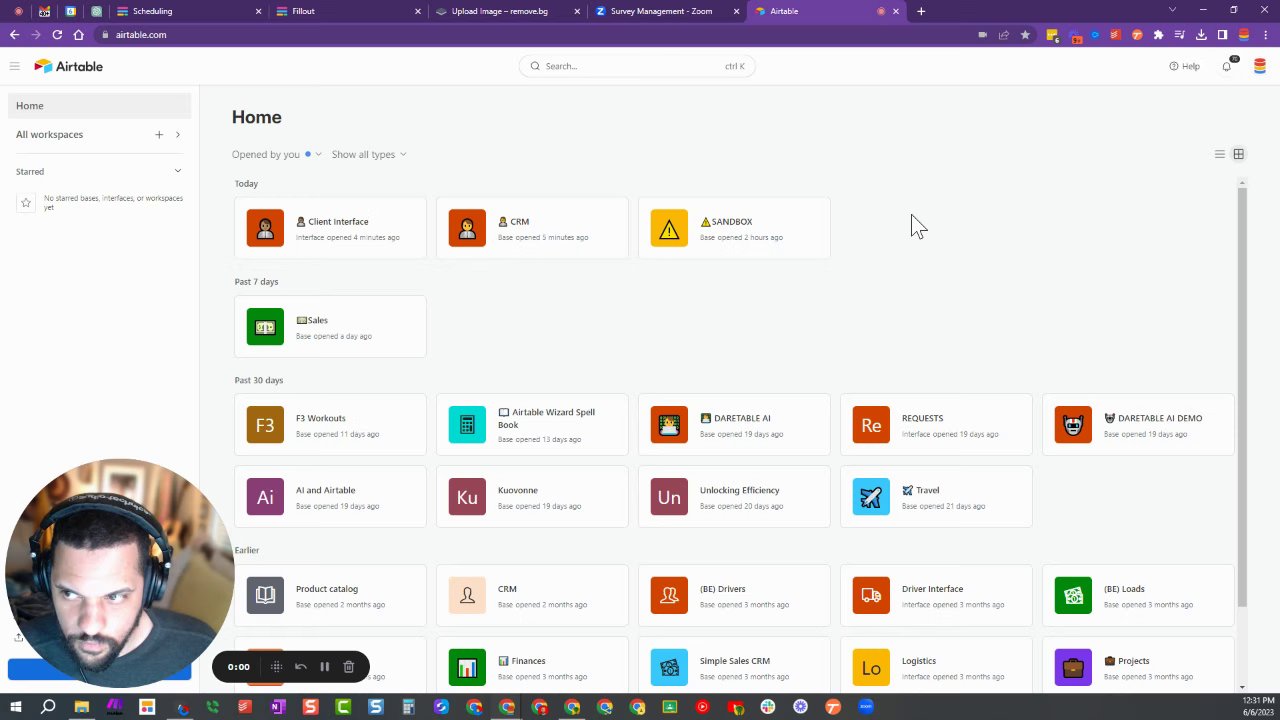Open Windows taskbar search
Image resolution: width=1280 pixels, height=720 pixels.
click(48, 707)
